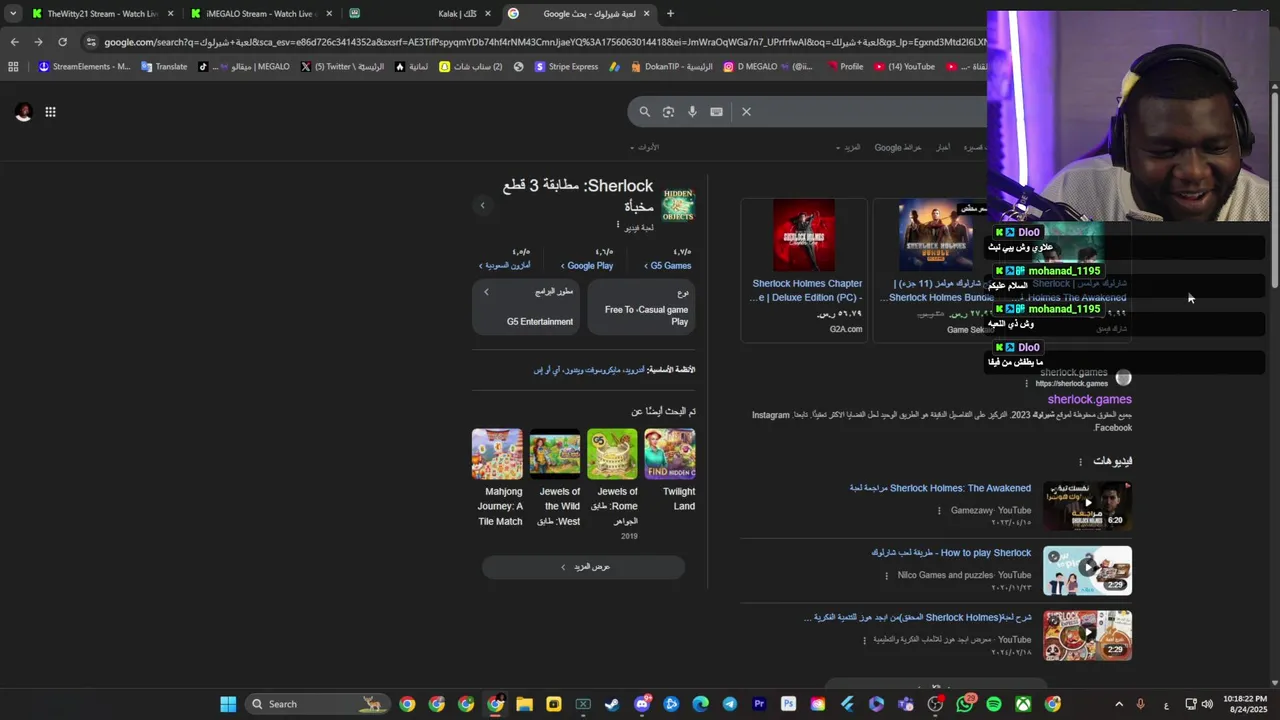Play the 6:20 Gamezawy video thumbnail
Screen dimensions: 1280x720
click(1087, 506)
